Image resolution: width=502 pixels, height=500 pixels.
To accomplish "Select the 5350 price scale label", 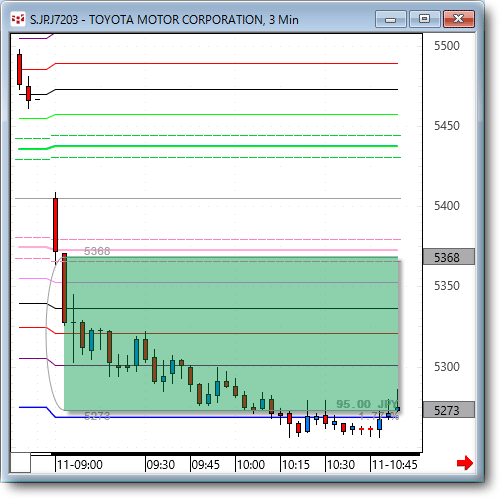I will [447, 286].
